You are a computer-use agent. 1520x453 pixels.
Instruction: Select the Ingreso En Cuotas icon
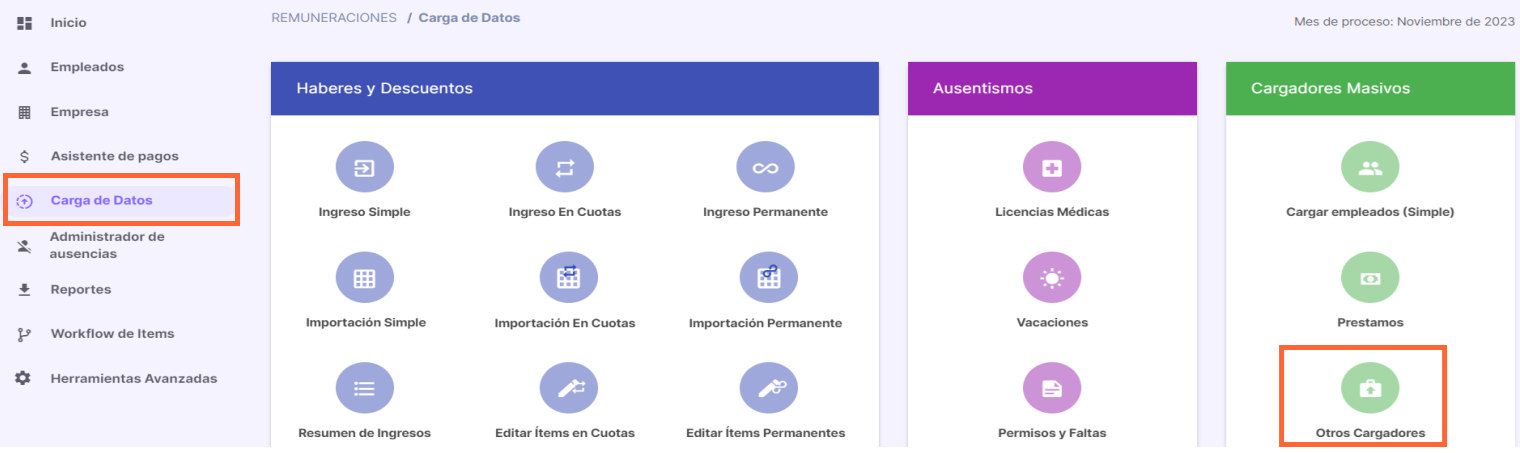[x=565, y=168]
